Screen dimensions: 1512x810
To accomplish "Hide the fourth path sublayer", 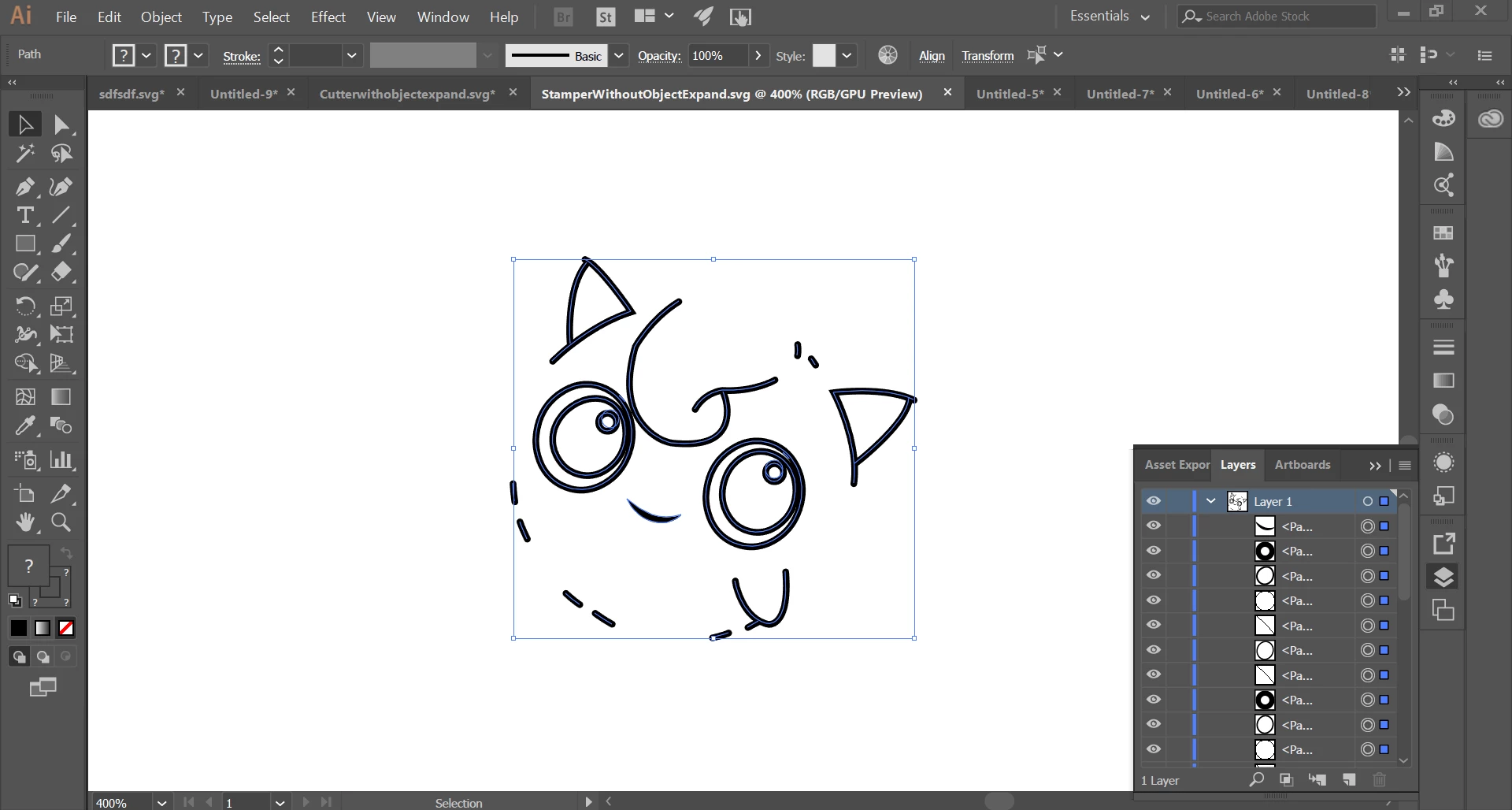I will (x=1154, y=600).
